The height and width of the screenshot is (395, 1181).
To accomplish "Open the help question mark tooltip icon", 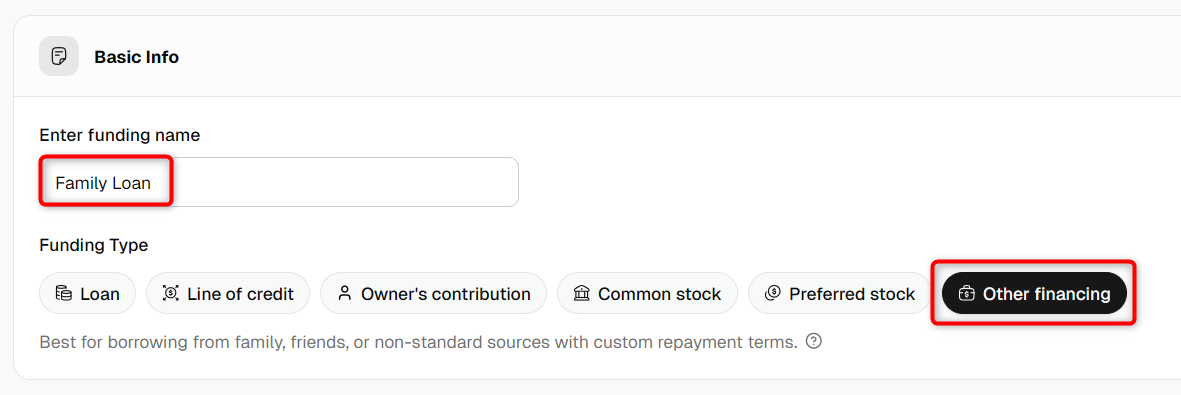I will 813,341.
